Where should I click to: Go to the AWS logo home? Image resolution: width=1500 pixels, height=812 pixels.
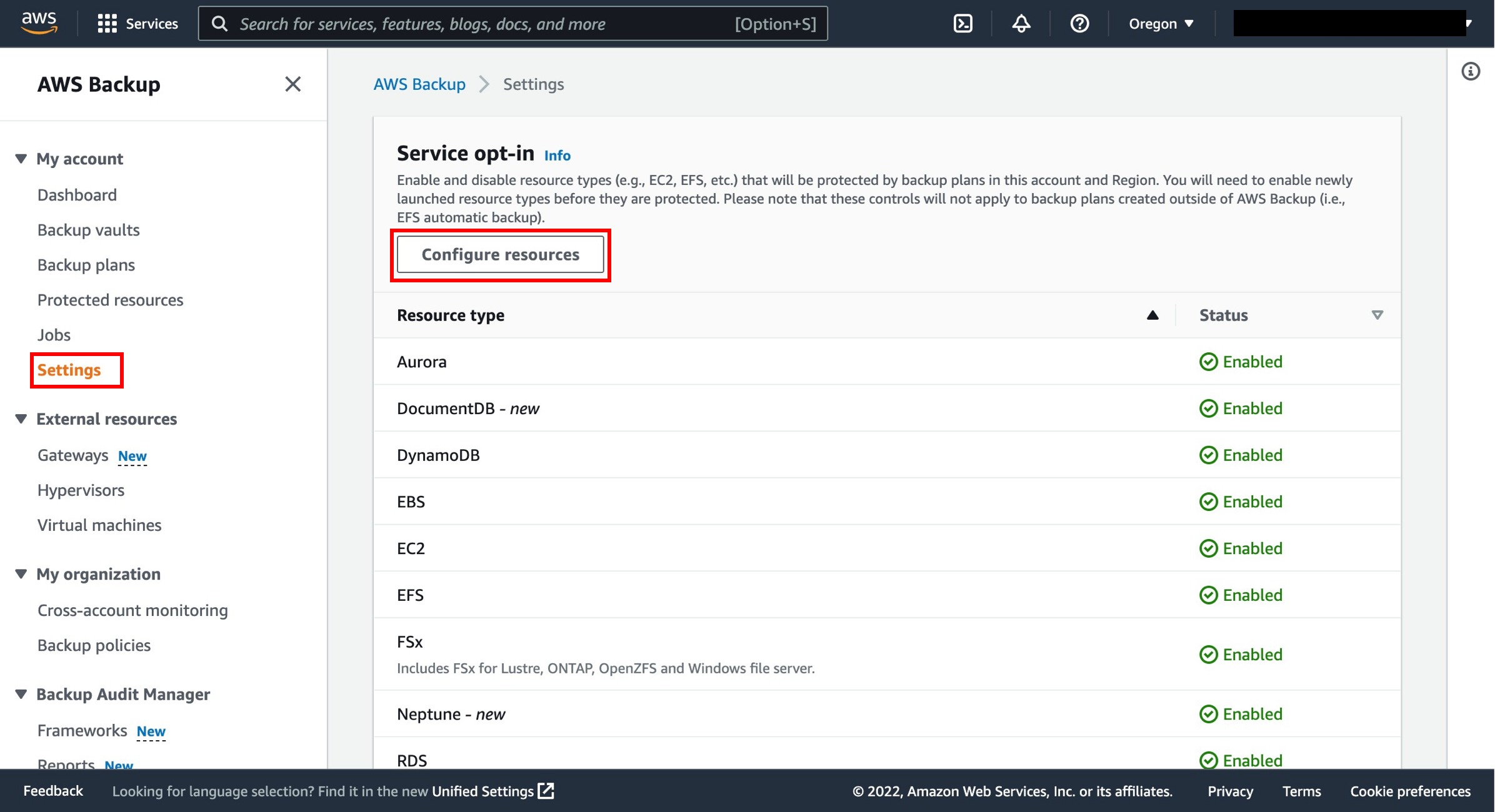click(x=39, y=23)
